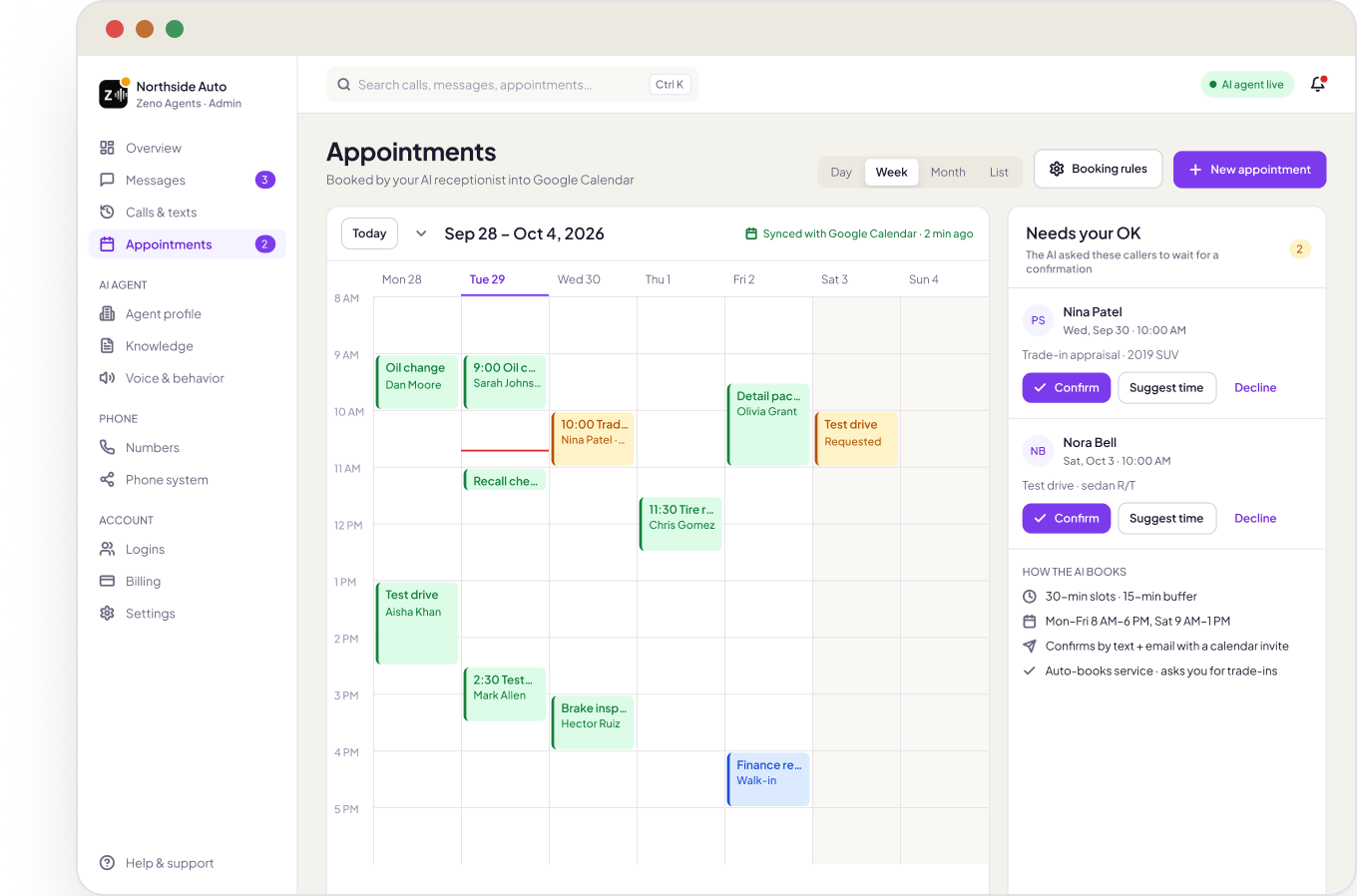Open Booking rules

(x=1099, y=169)
